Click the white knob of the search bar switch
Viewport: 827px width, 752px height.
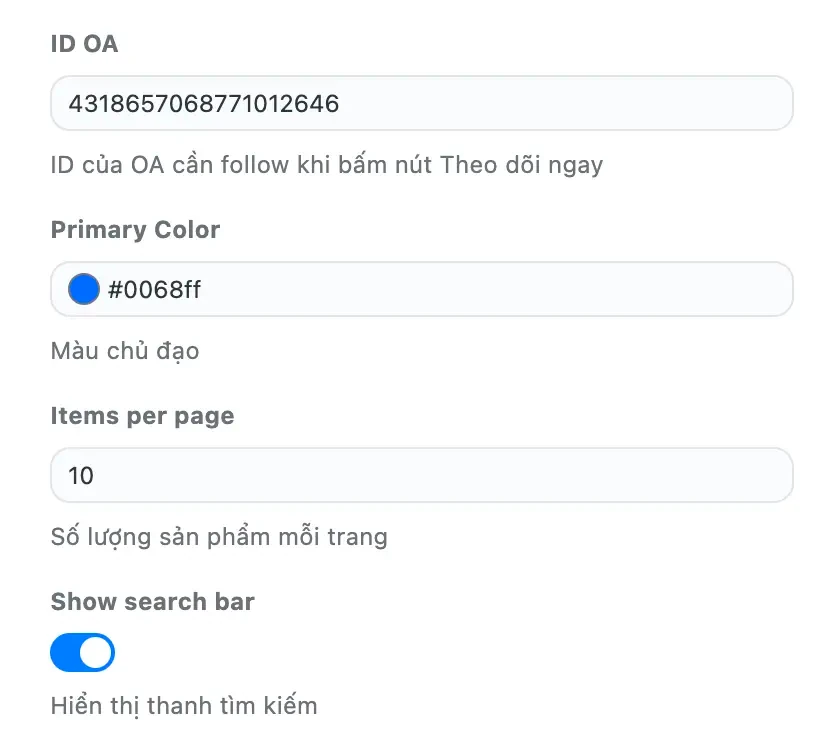[x=97, y=653]
